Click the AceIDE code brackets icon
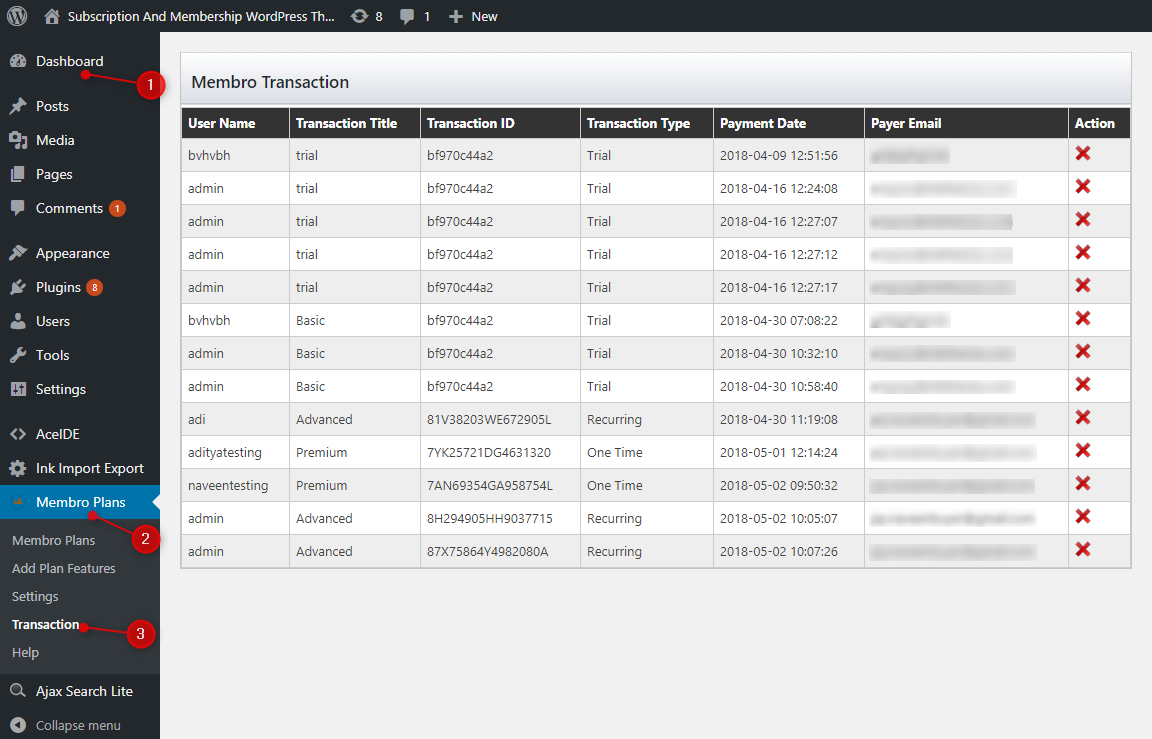This screenshot has height=739, width=1152. click(18, 434)
